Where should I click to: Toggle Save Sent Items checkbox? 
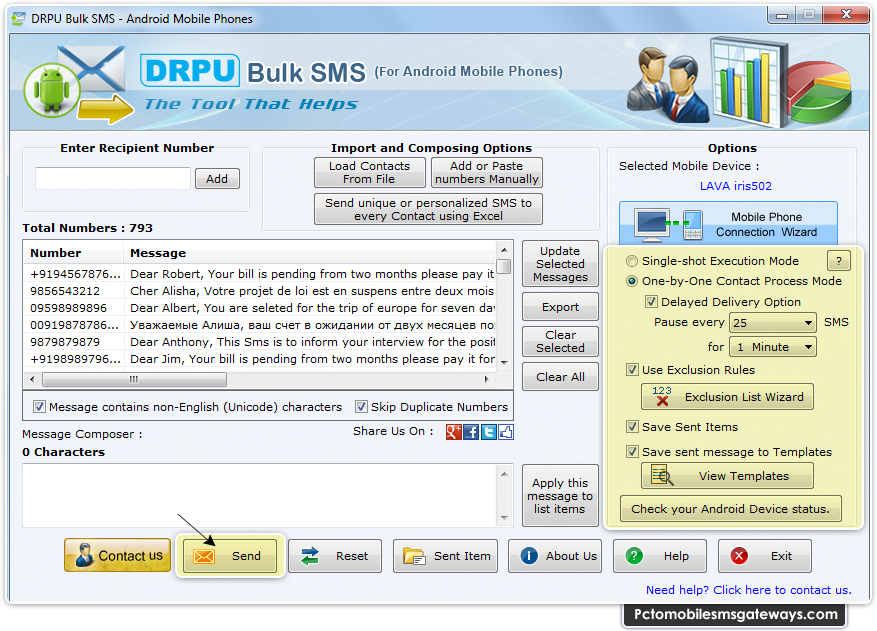pos(632,427)
